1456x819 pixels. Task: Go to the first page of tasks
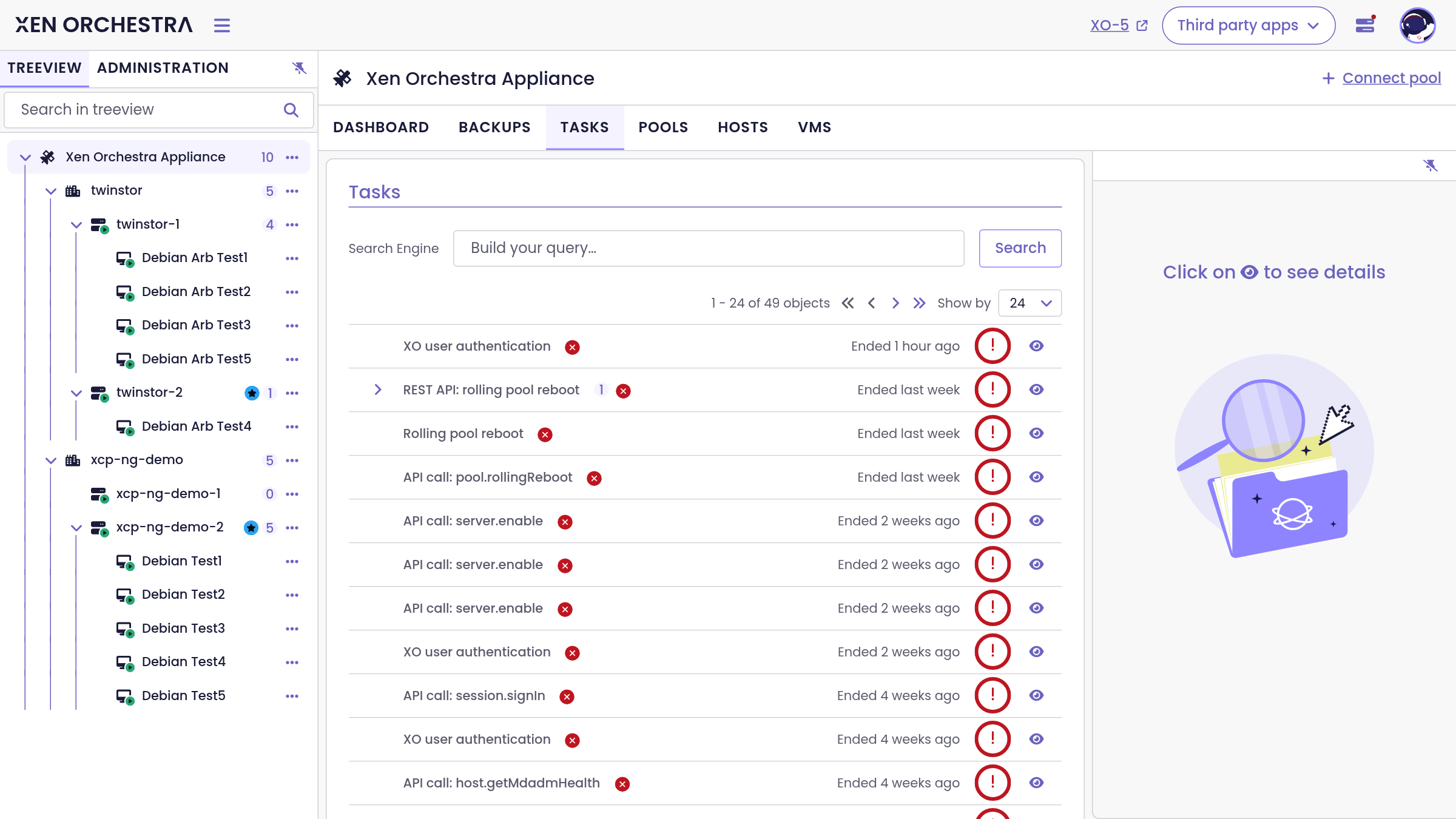[x=848, y=303]
